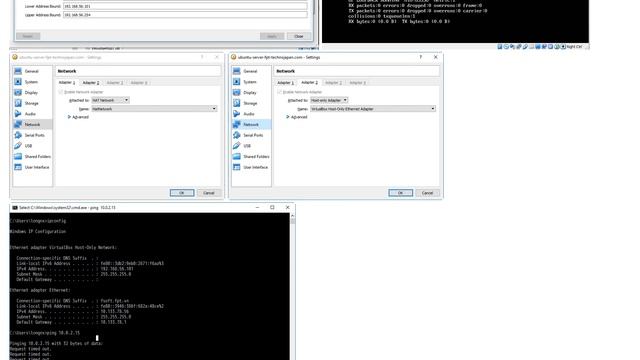The height and width of the screenshot is (360, 640).
Task: Click Apply button in DHCP dialog
Action: 272,36
